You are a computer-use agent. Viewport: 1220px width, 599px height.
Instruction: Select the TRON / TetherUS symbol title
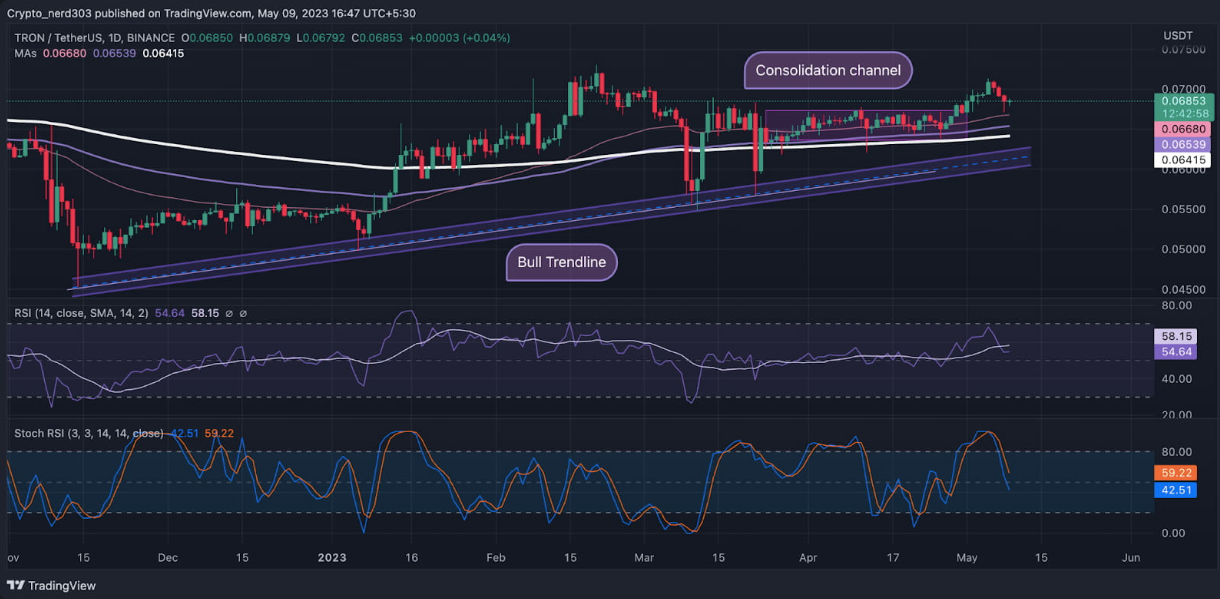tap(66, 38)
